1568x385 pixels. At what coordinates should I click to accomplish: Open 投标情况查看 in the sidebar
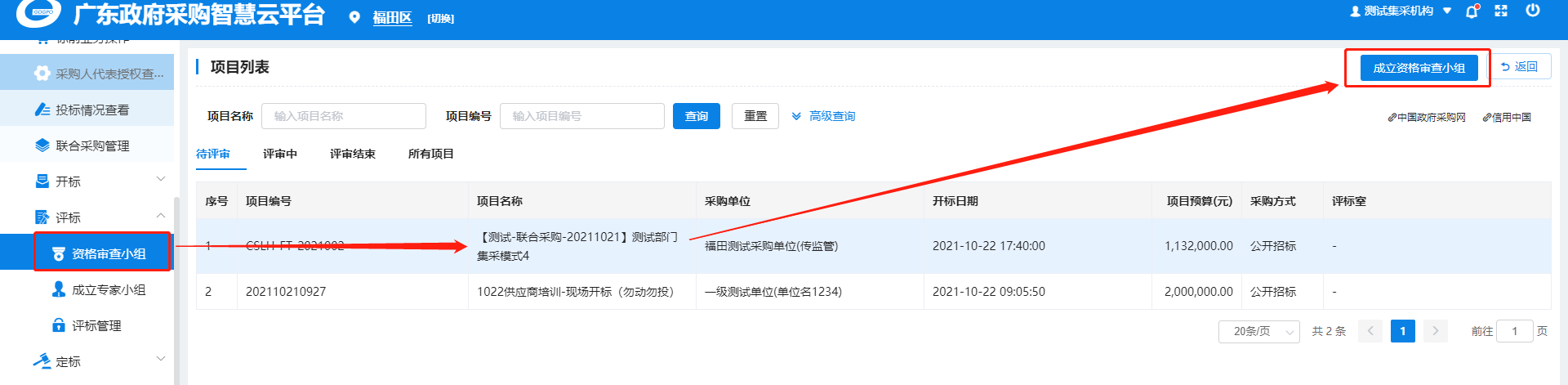point(91,110)
